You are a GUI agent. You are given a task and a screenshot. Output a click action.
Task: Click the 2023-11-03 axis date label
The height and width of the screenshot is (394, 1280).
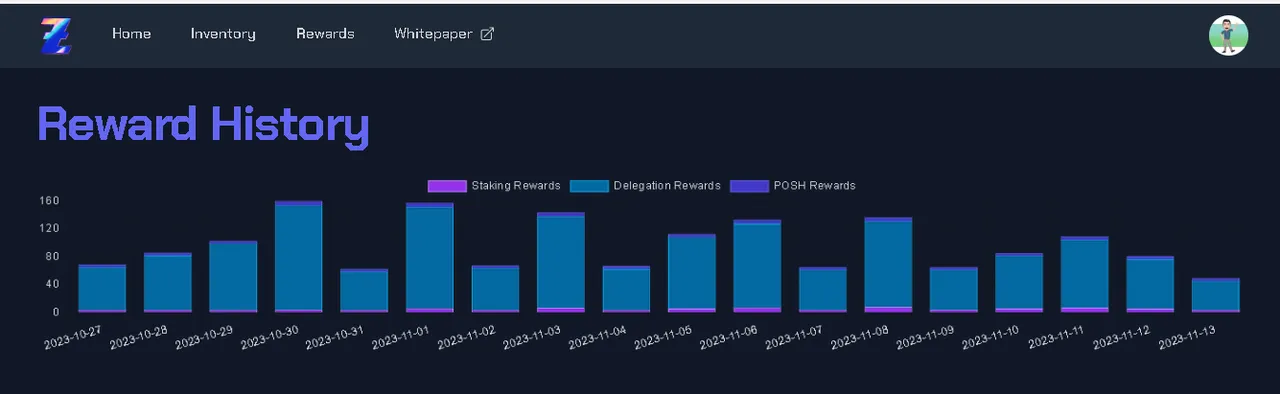pos(531,337)
